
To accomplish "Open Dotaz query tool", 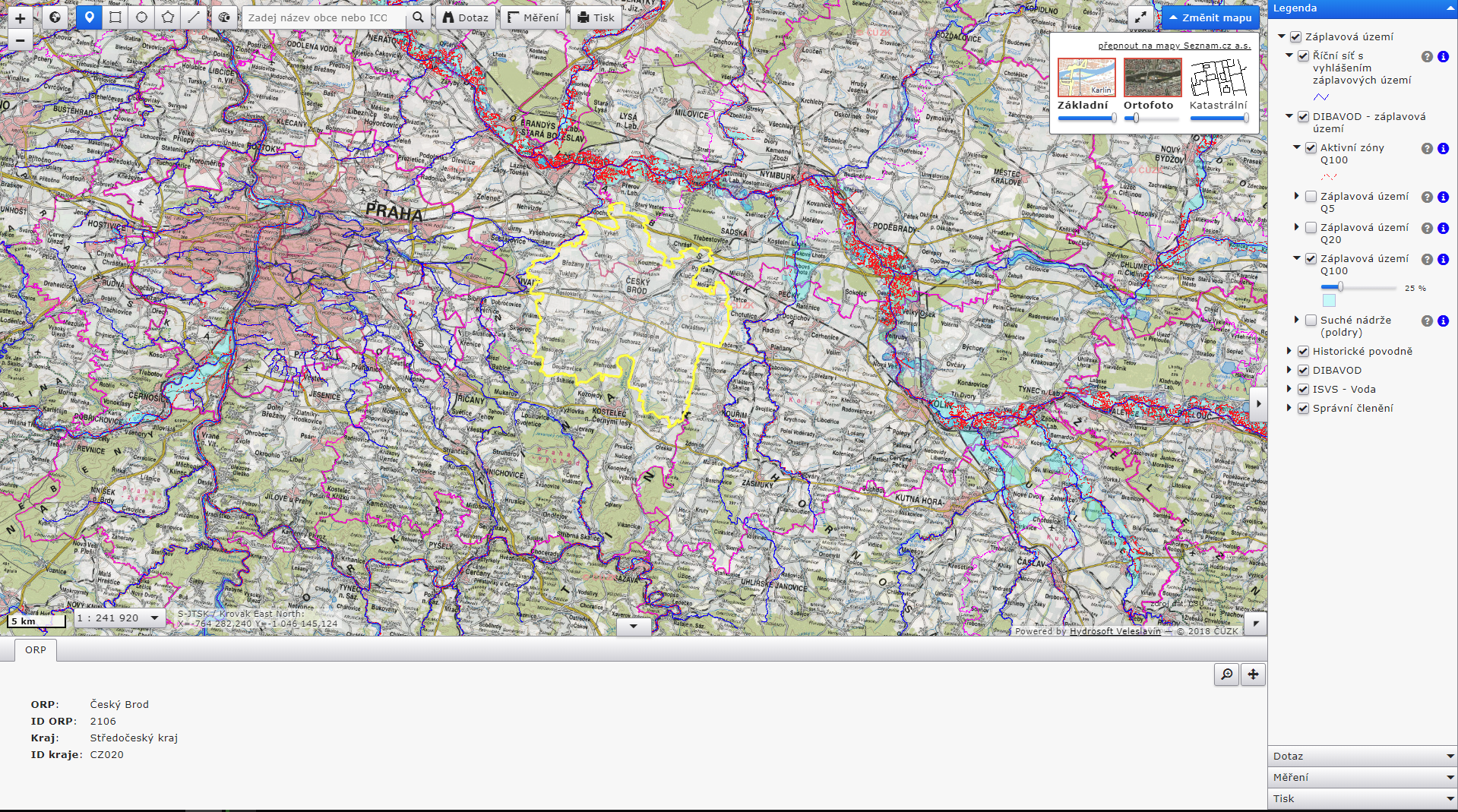I will [x=466, y=17].
